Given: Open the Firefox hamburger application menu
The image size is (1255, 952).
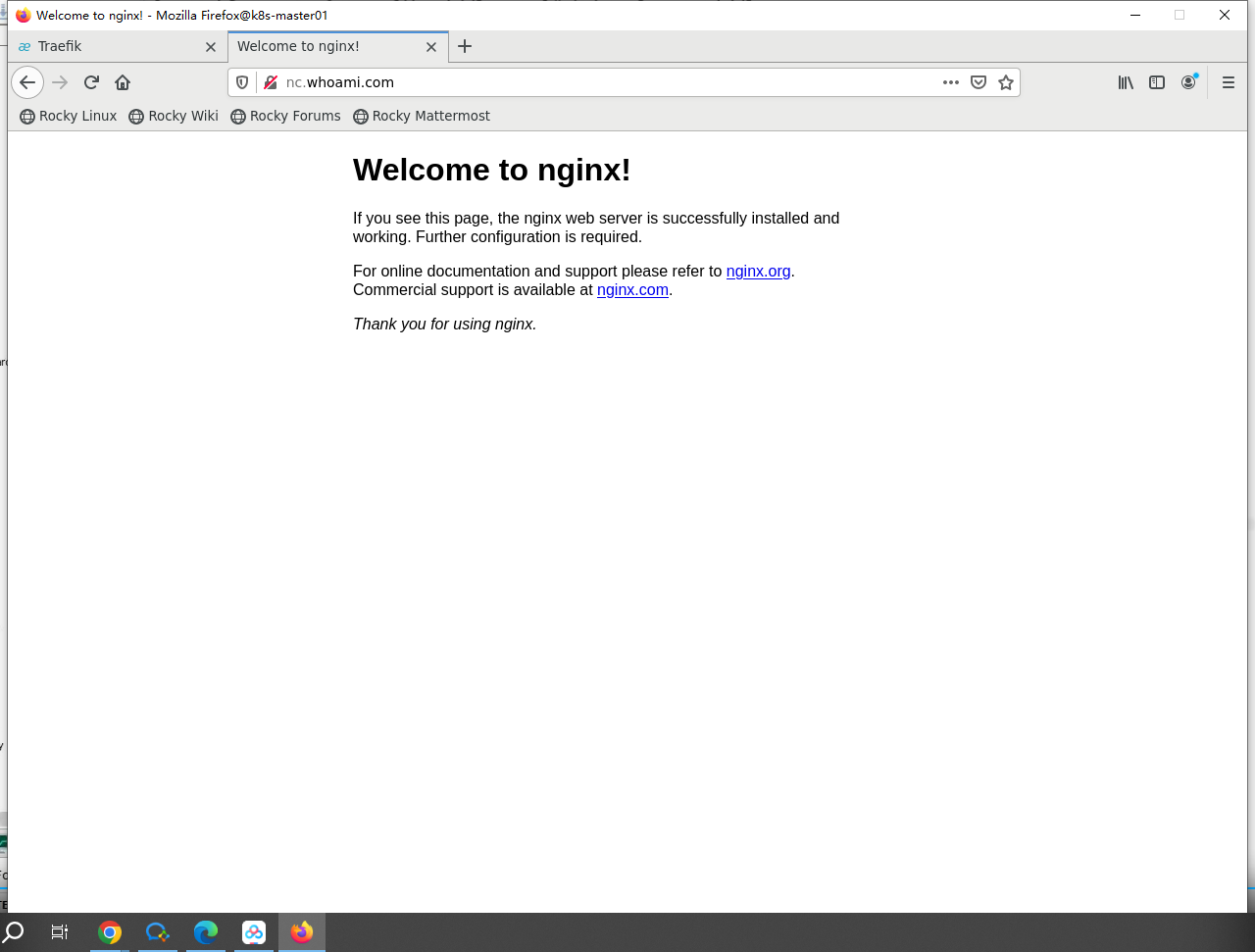Looking at the screenshot, I should click(1229, 82).
